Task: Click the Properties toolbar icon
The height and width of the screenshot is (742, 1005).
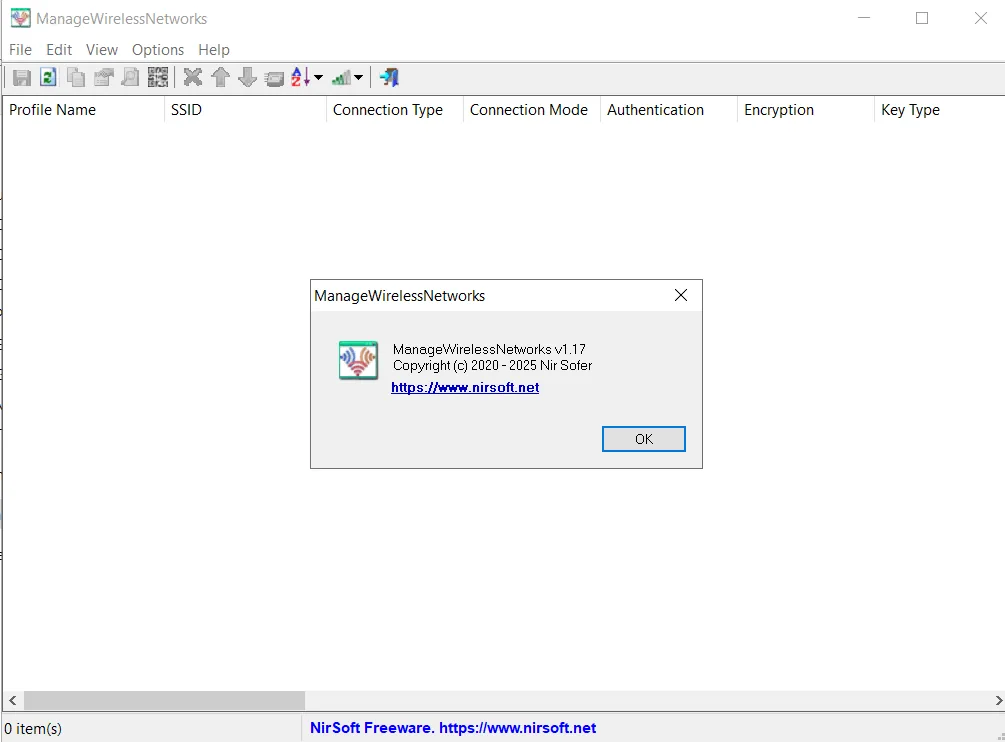Action: coord(103,78)
